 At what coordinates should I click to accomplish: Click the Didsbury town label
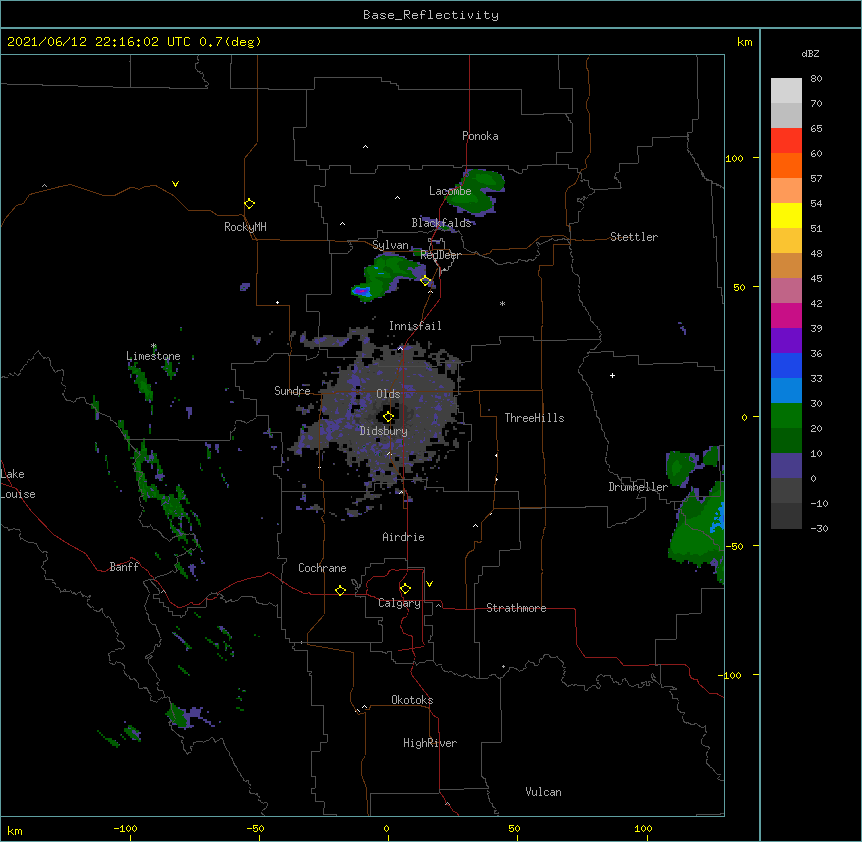coord(384,431)
